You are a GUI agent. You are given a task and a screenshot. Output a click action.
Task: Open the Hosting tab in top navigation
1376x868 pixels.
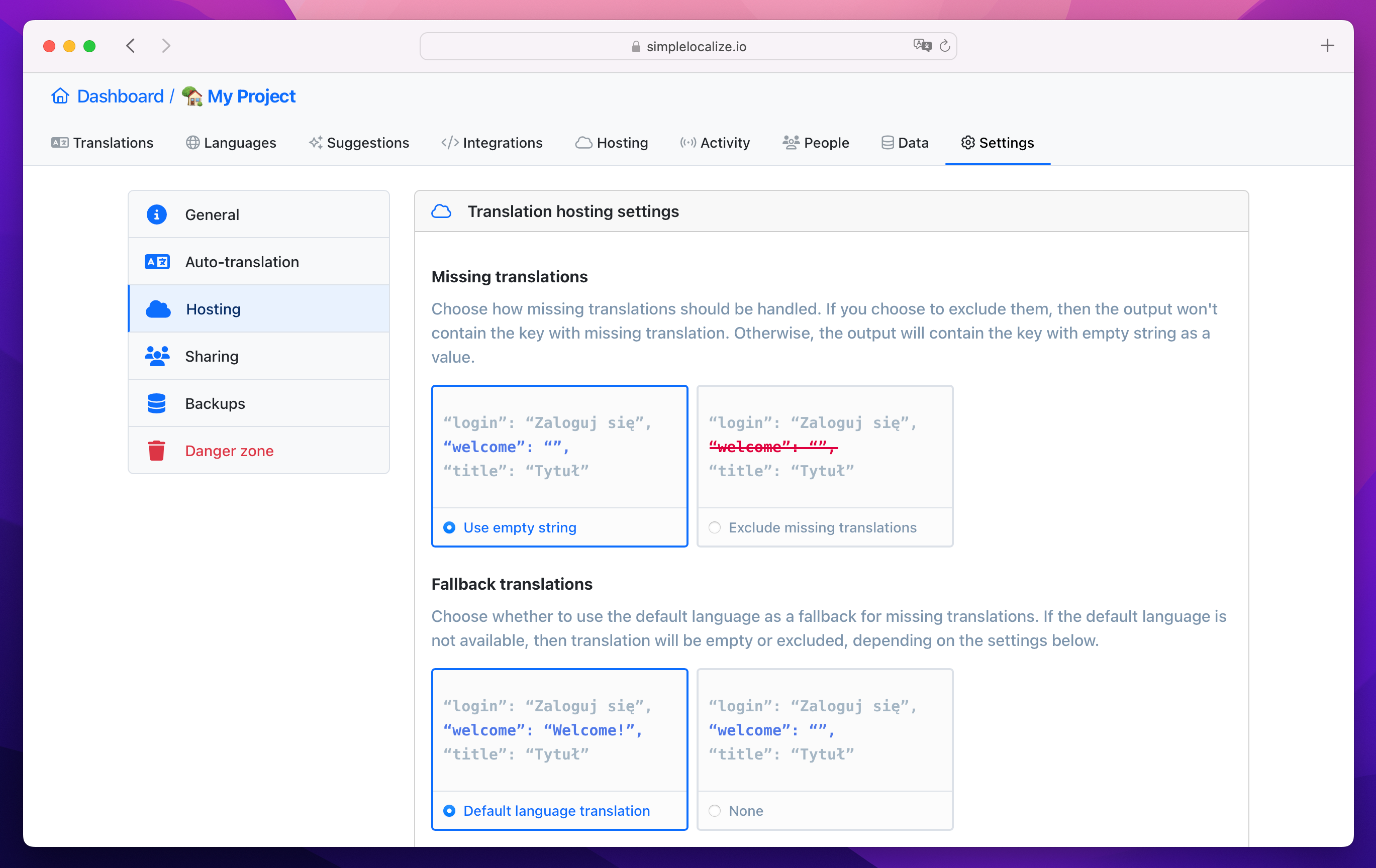(612, 143)
